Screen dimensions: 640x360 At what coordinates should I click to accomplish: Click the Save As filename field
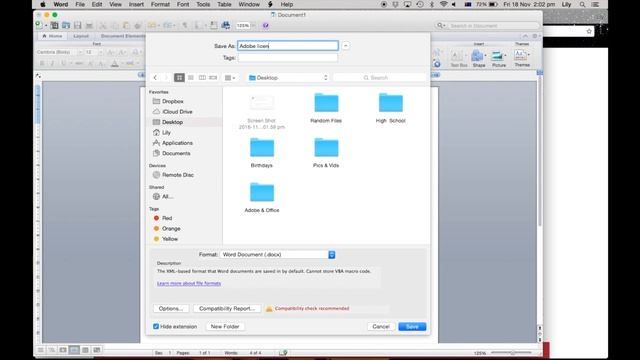[288, 46]
